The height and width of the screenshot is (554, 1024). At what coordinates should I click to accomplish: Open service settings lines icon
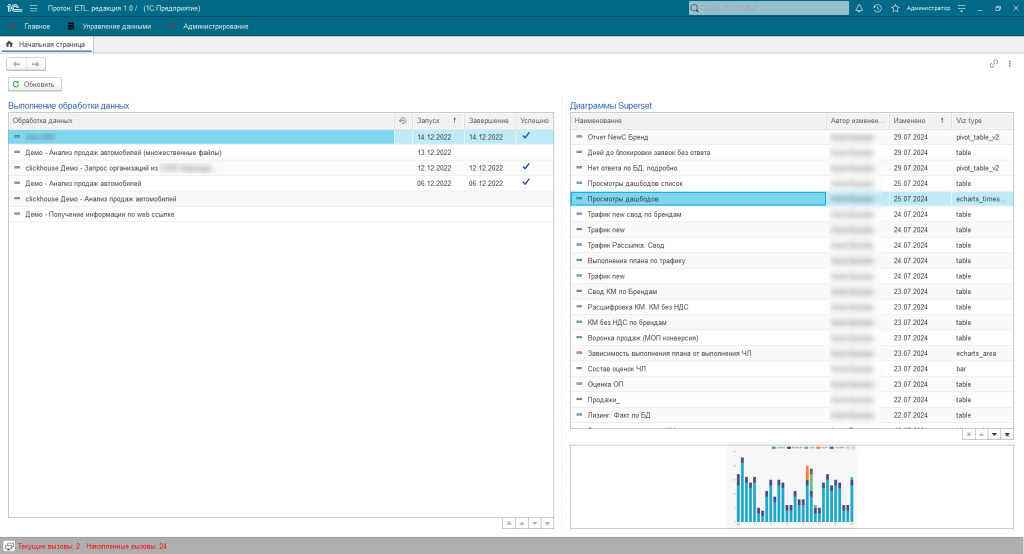point(961,8)
